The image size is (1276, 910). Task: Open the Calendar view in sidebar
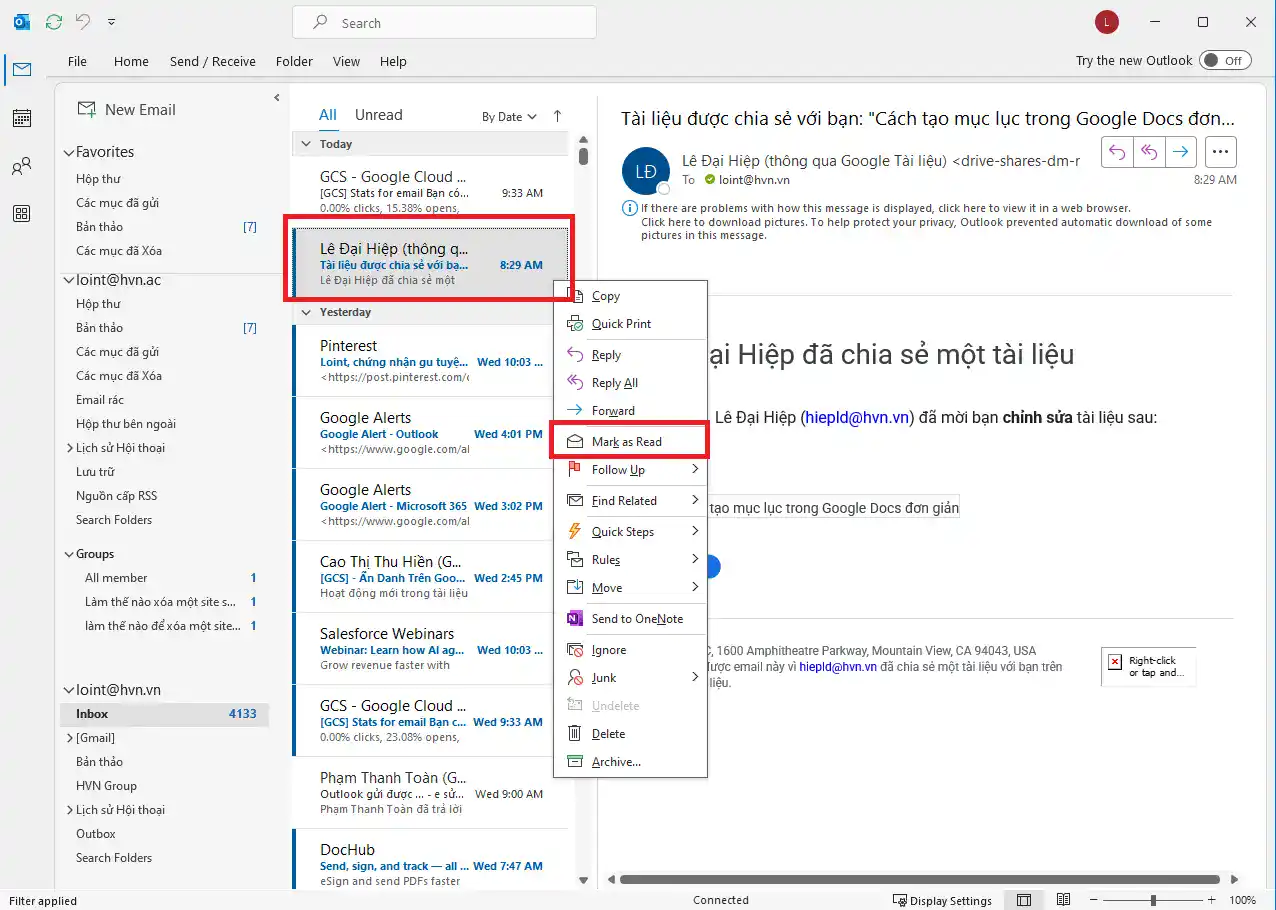tap(21, 118)
